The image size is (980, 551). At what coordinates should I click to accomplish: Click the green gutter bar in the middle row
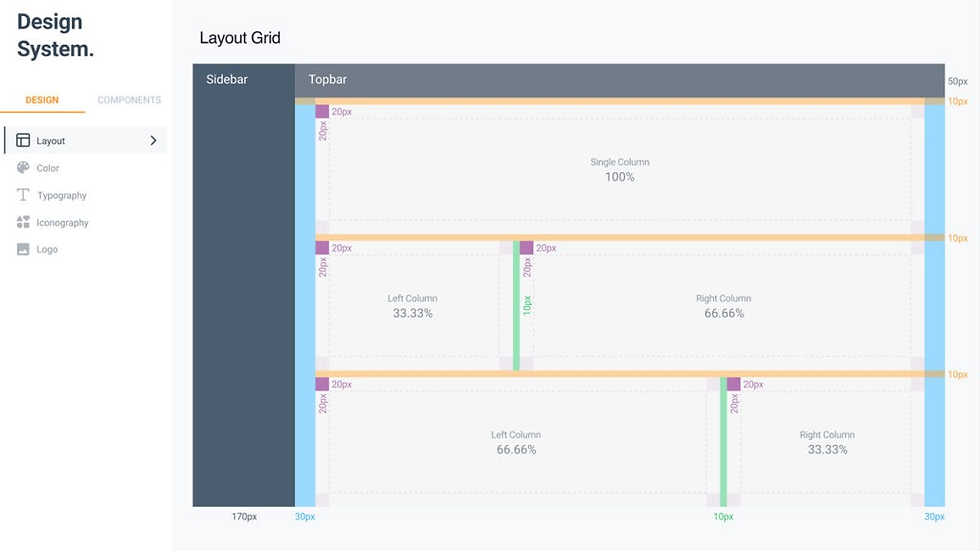(516, 306)
